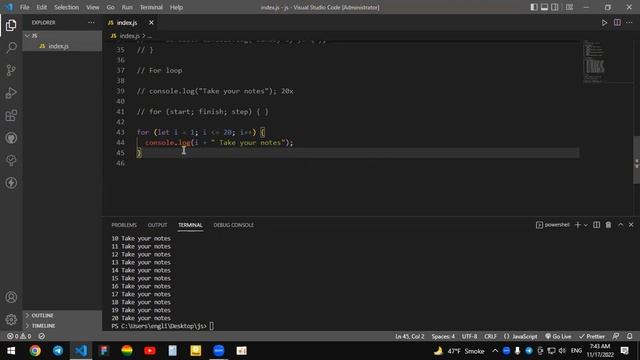
Task: Open the Windows Start menu
Action: (x=11, y=351)
